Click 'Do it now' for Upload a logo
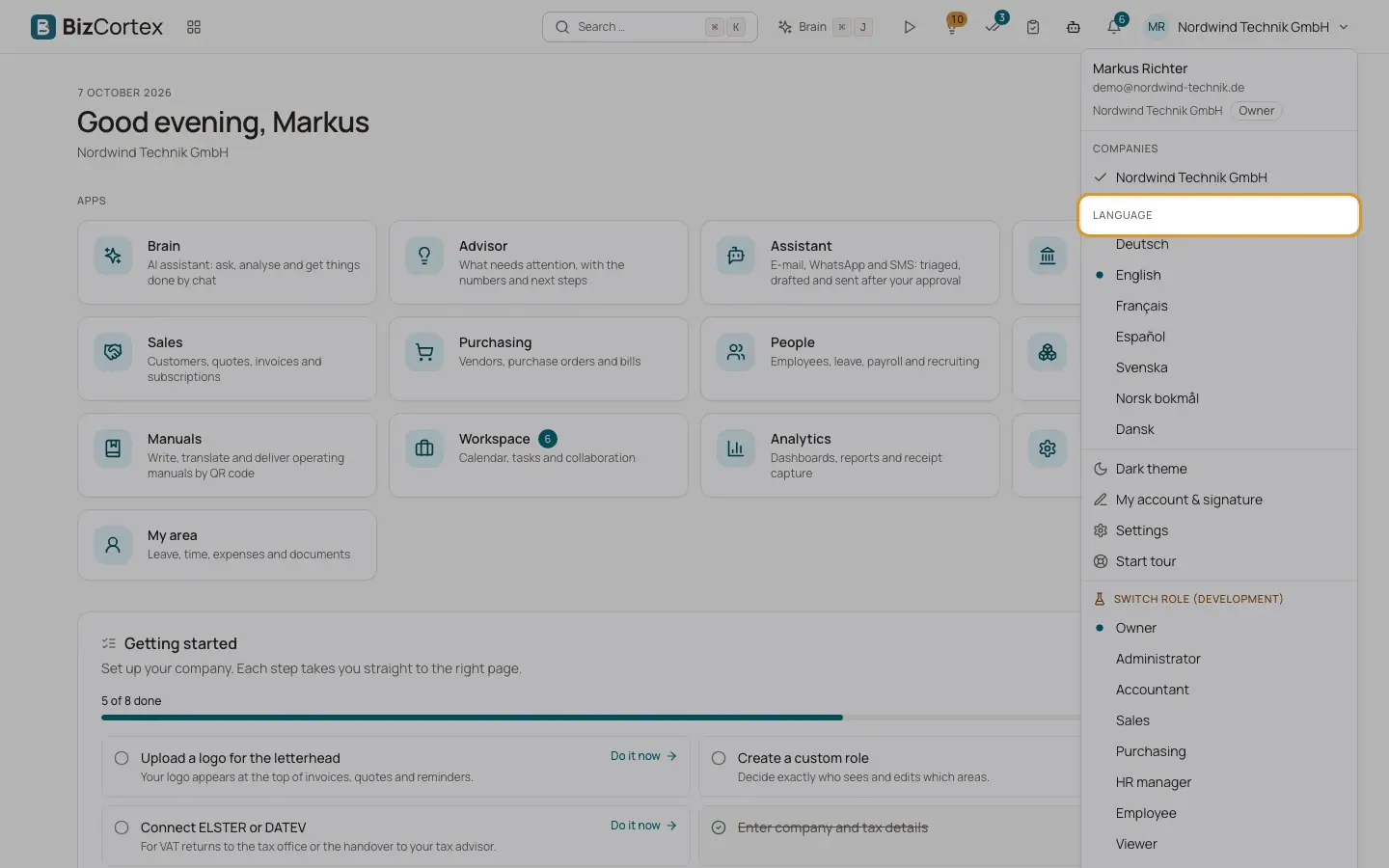 click(643, 756)
